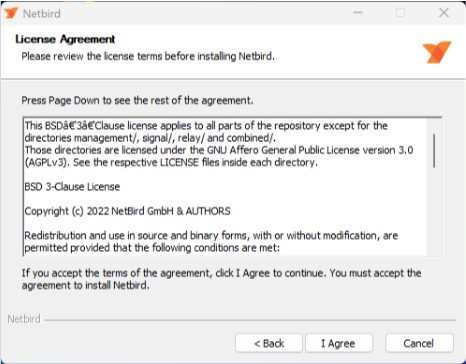
Task: Click 'Please review the license terms' subtitle
Action: (x=148, y=56)
